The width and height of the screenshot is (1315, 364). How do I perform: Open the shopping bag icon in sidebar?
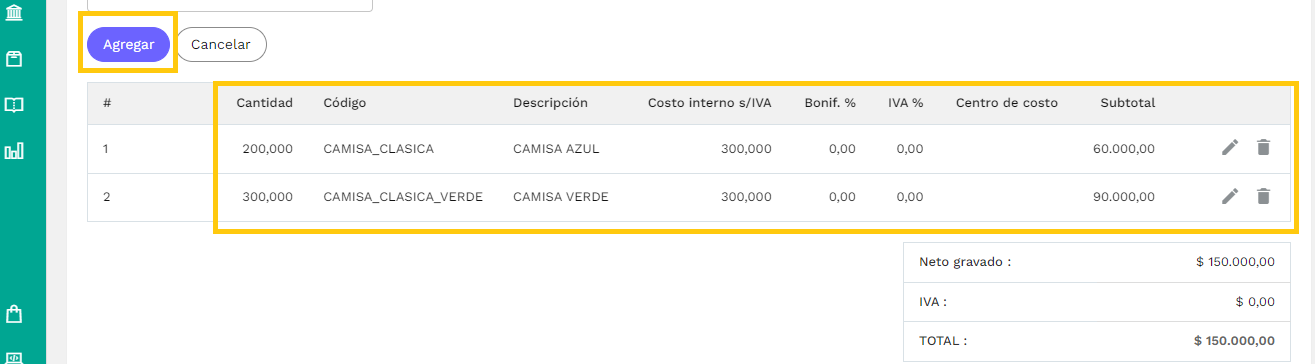pyautogui.click(x=14, y=314)
